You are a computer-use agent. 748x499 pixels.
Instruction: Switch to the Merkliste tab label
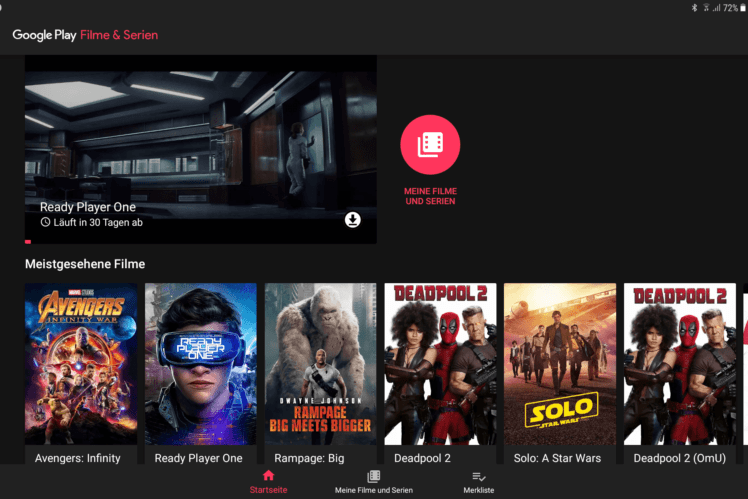point(478,490)
